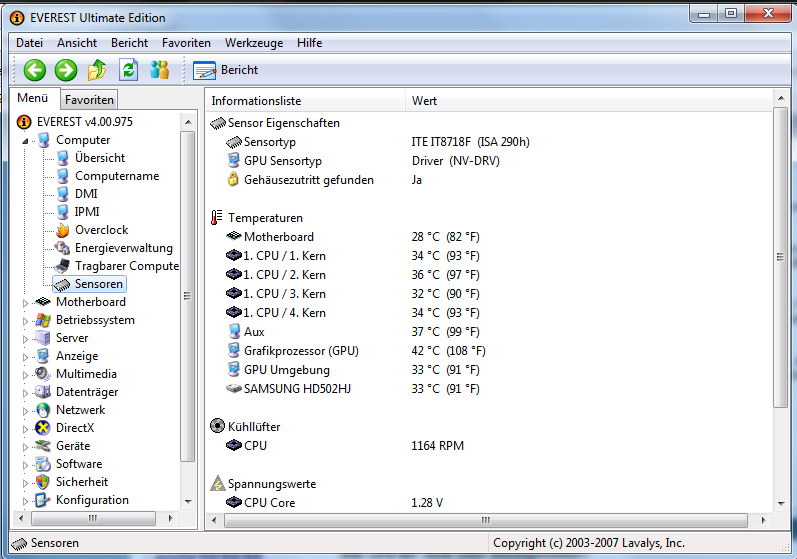Click the Overclock flame icon

coord(63,230)
